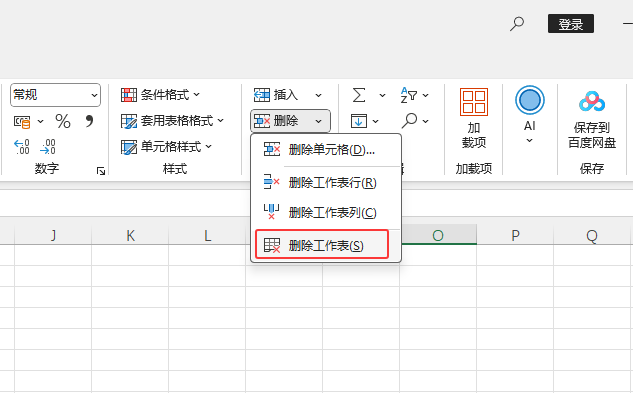Apply accounting number format icon

22,122
